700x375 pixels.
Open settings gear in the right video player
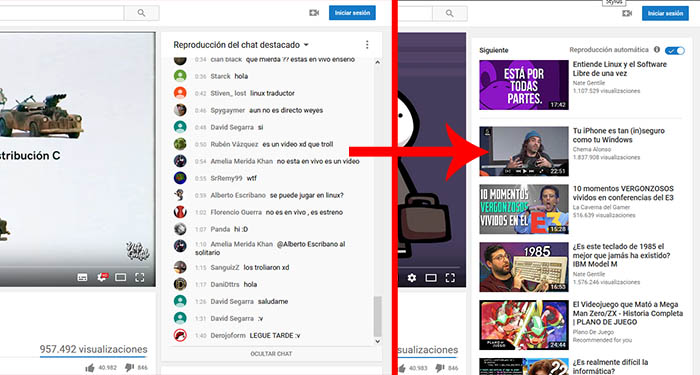pos(412,278)
